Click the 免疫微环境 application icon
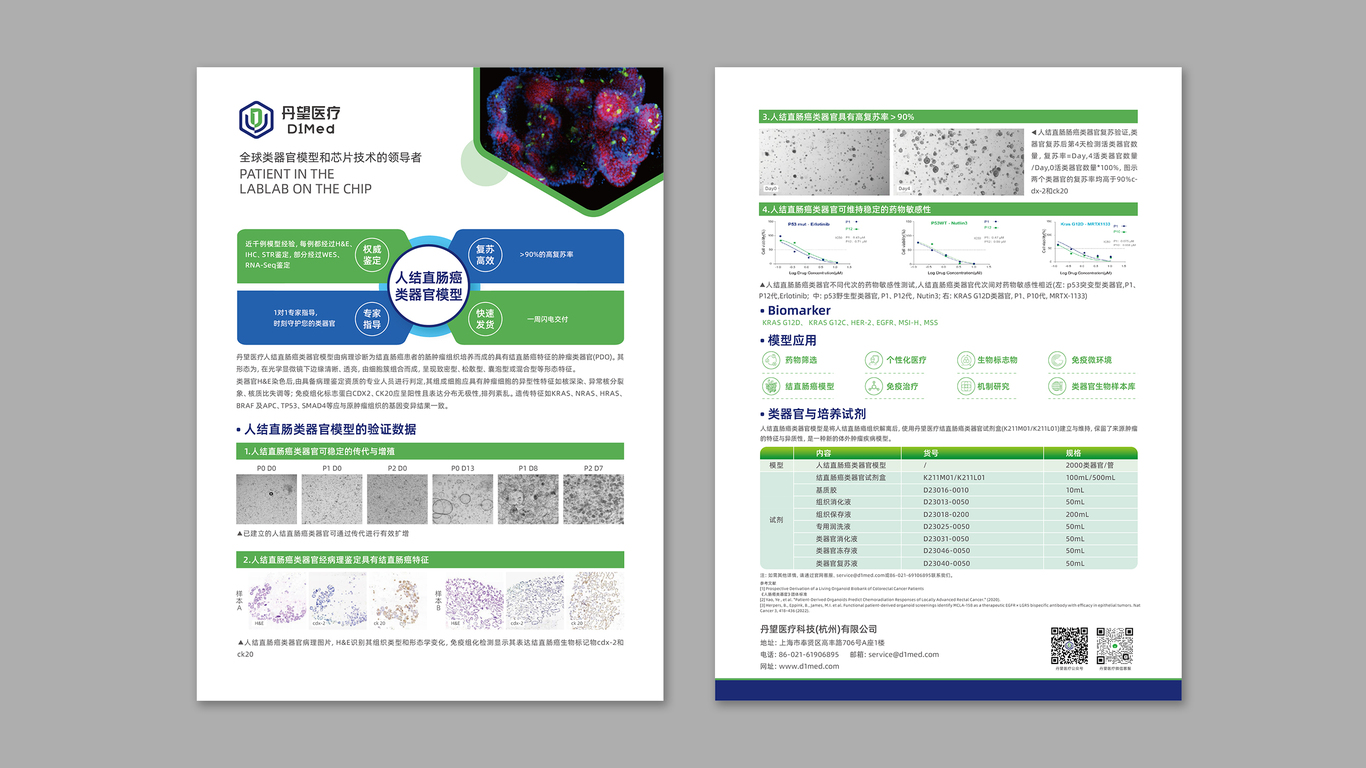The width and height of the screenshot is (1366, 768). (1058, 360)
